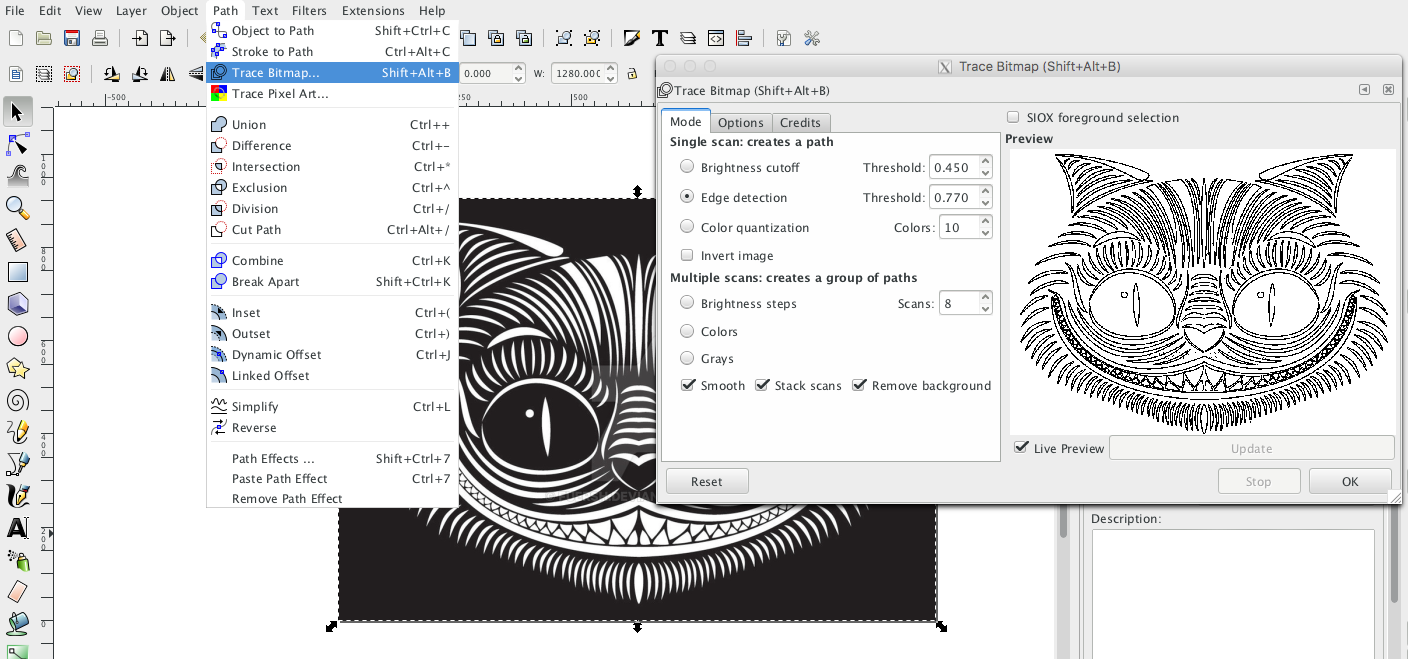Select the Node edit tool
1408x659 pixels.
coord(17,144)
